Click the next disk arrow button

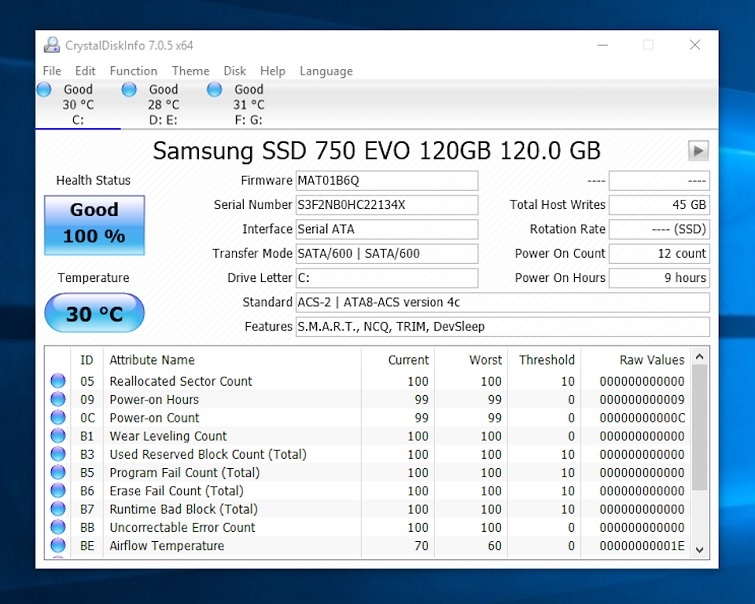pyautogui.click(x=698, y=150)
